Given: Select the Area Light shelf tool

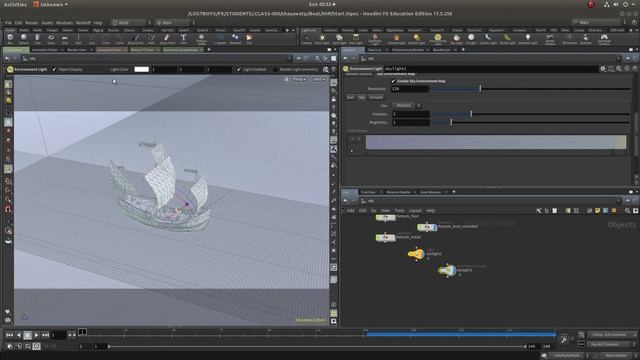Looking at the screenshot, I should [356, 39].
